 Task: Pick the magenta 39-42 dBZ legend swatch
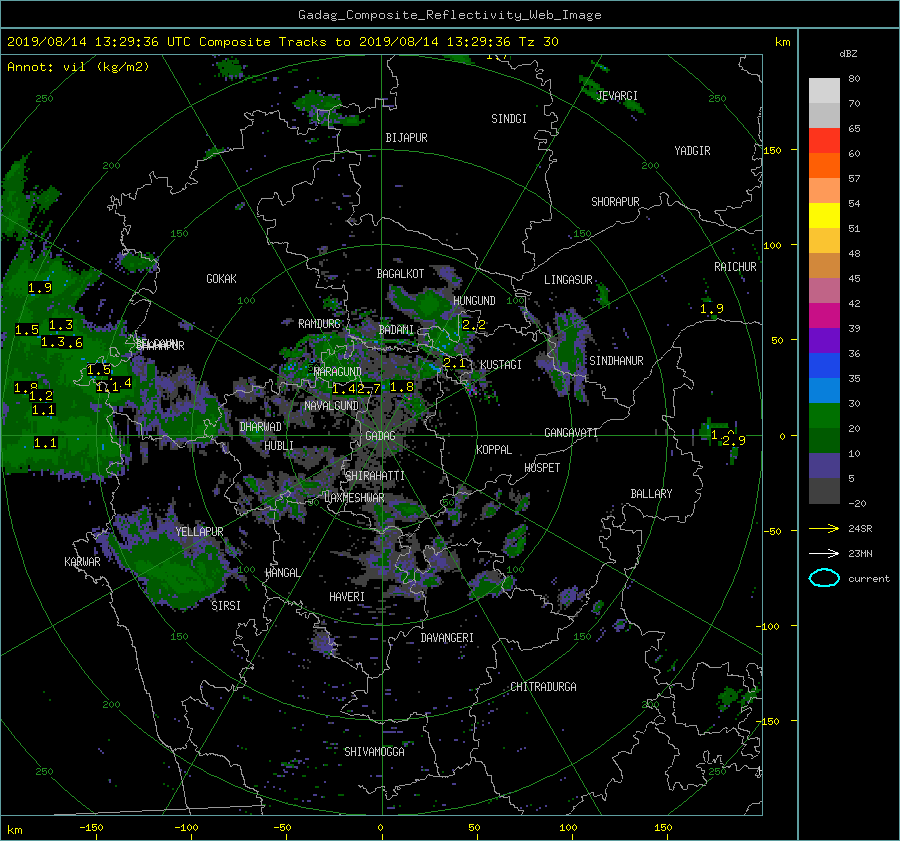pos(824,315)
